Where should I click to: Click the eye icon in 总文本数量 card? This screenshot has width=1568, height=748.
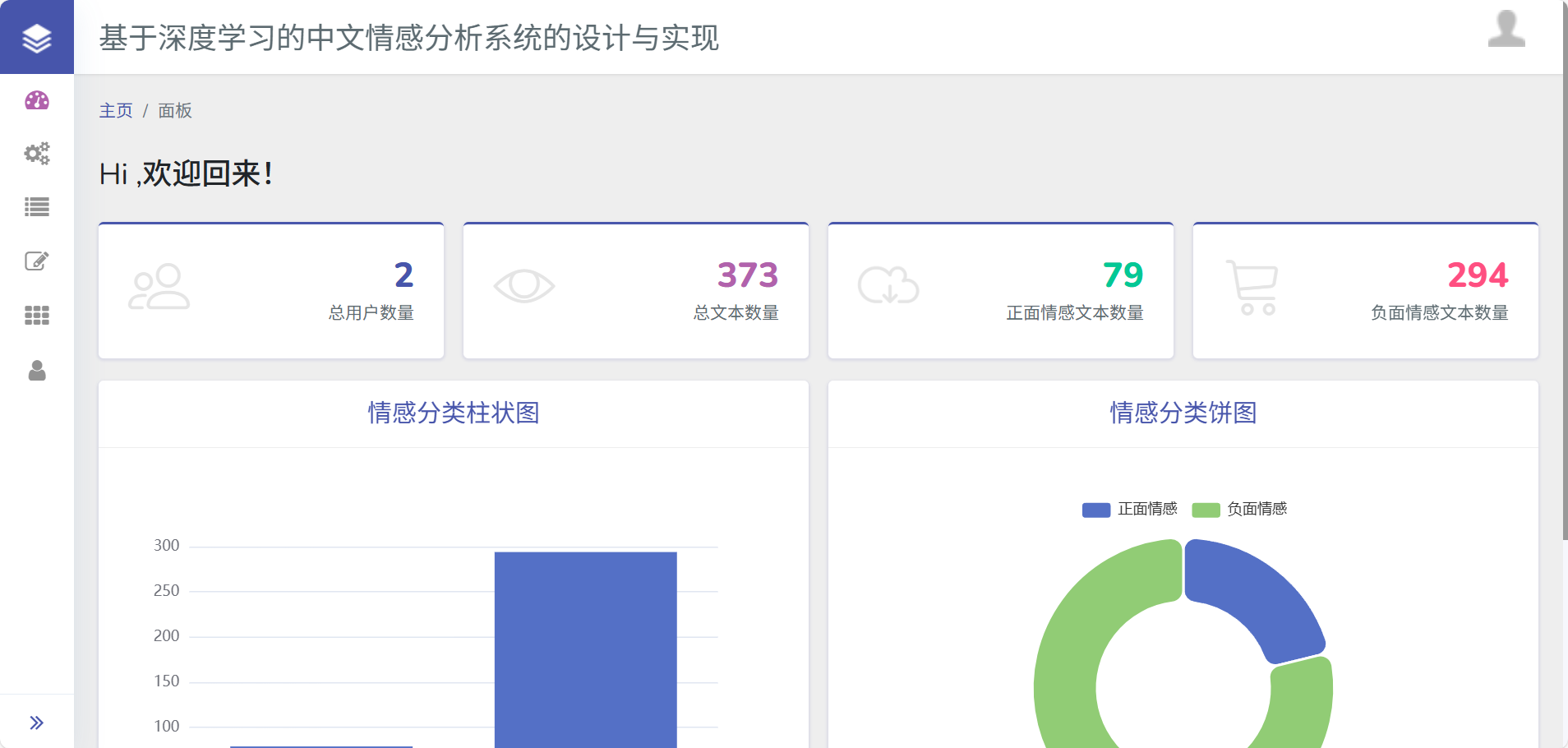point(524,286)
